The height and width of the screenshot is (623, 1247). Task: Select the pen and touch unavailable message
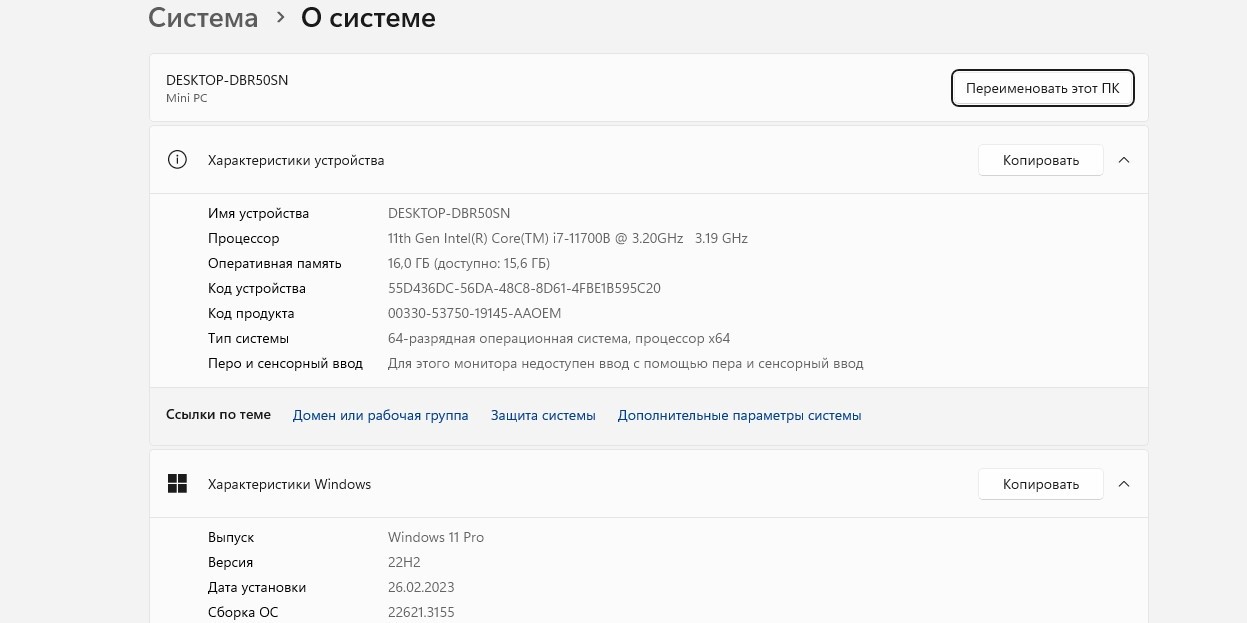point(626,363)
